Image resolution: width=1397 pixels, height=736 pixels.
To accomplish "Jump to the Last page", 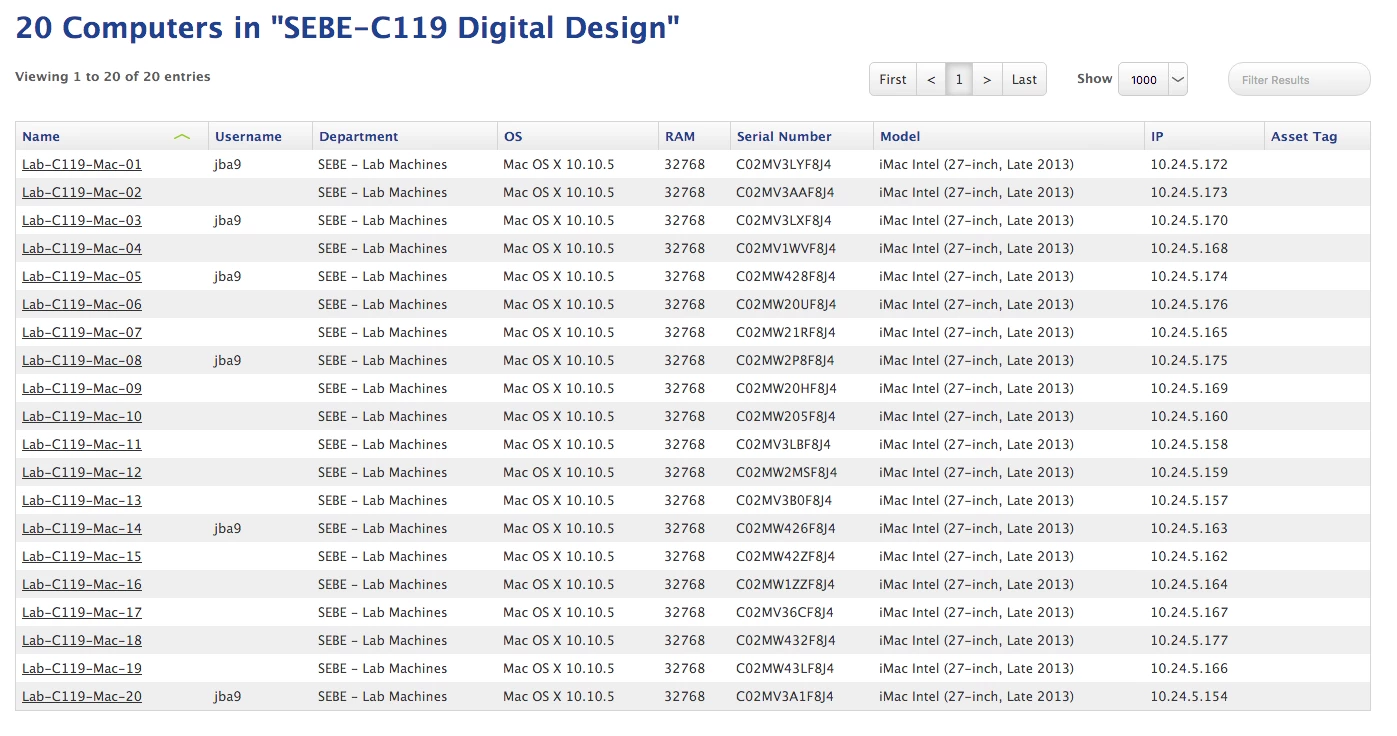I will tap(1024, 80).
